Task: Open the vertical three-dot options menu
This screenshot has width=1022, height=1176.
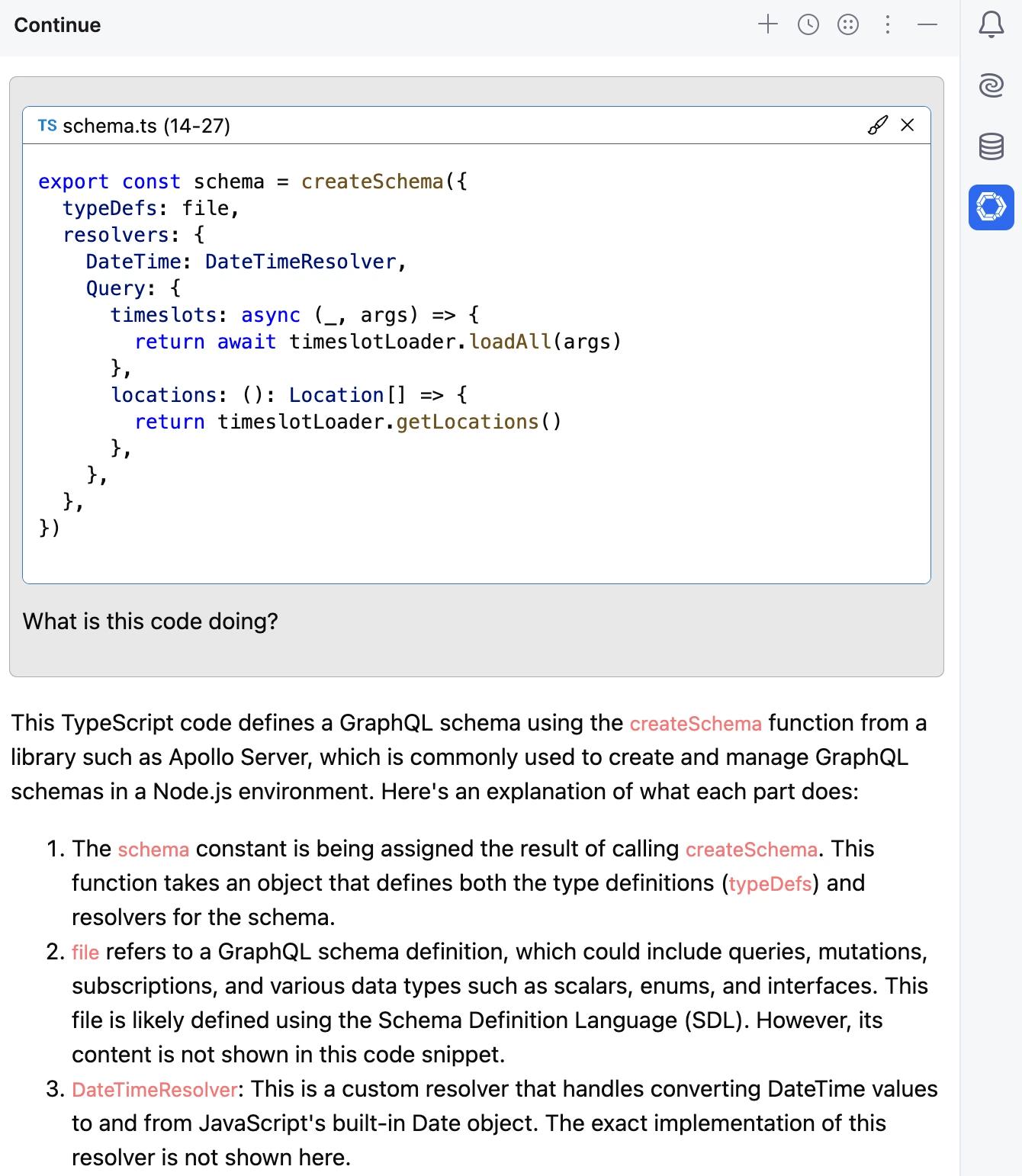Action: click(x=887, y=25)
